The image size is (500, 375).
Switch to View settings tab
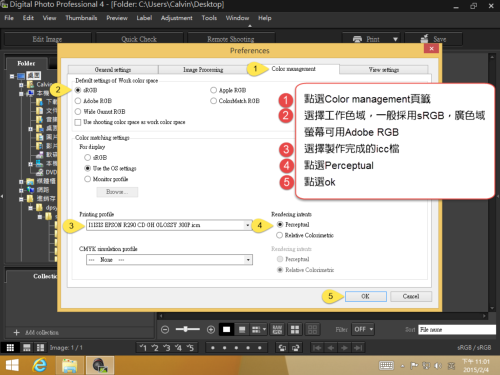click(384, 70)
